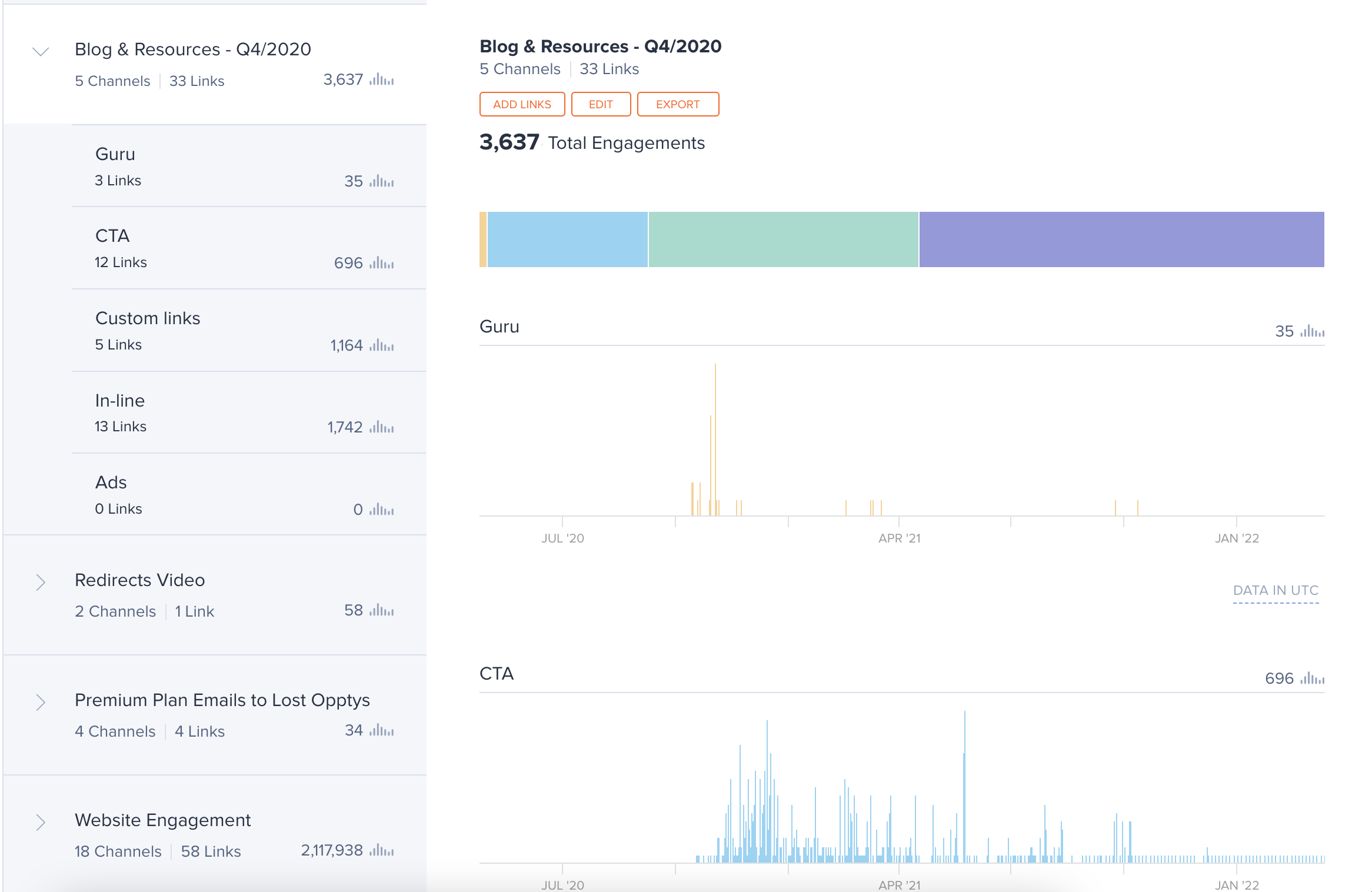The image size is (1372, 892).
Task: Click chart icon in Ads row
Action: pos(381,510)
